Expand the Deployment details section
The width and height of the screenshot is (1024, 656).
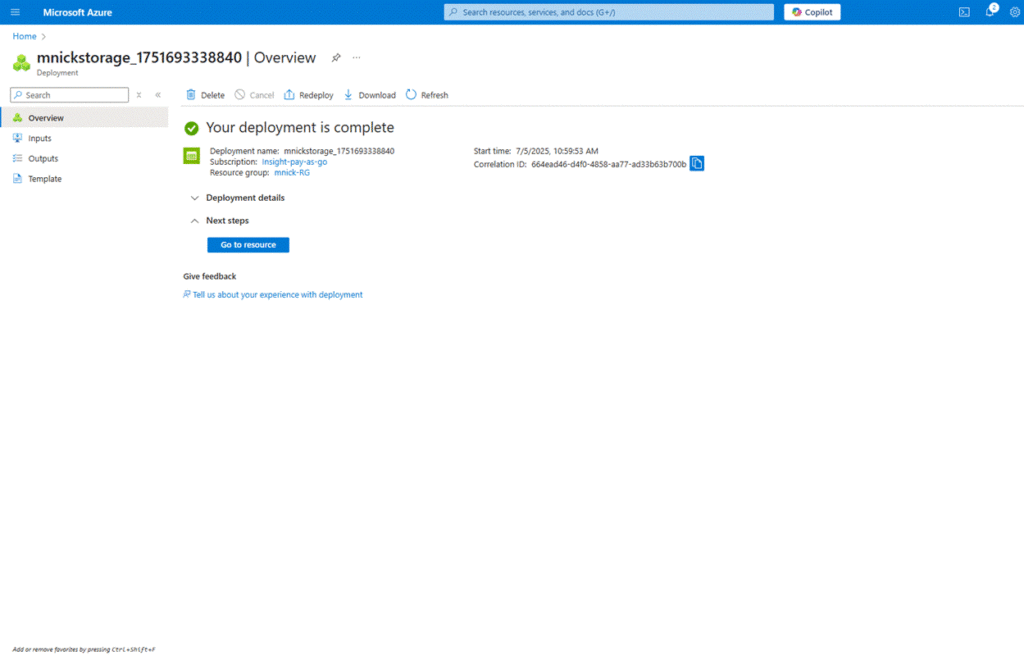[x=194, y=198]
